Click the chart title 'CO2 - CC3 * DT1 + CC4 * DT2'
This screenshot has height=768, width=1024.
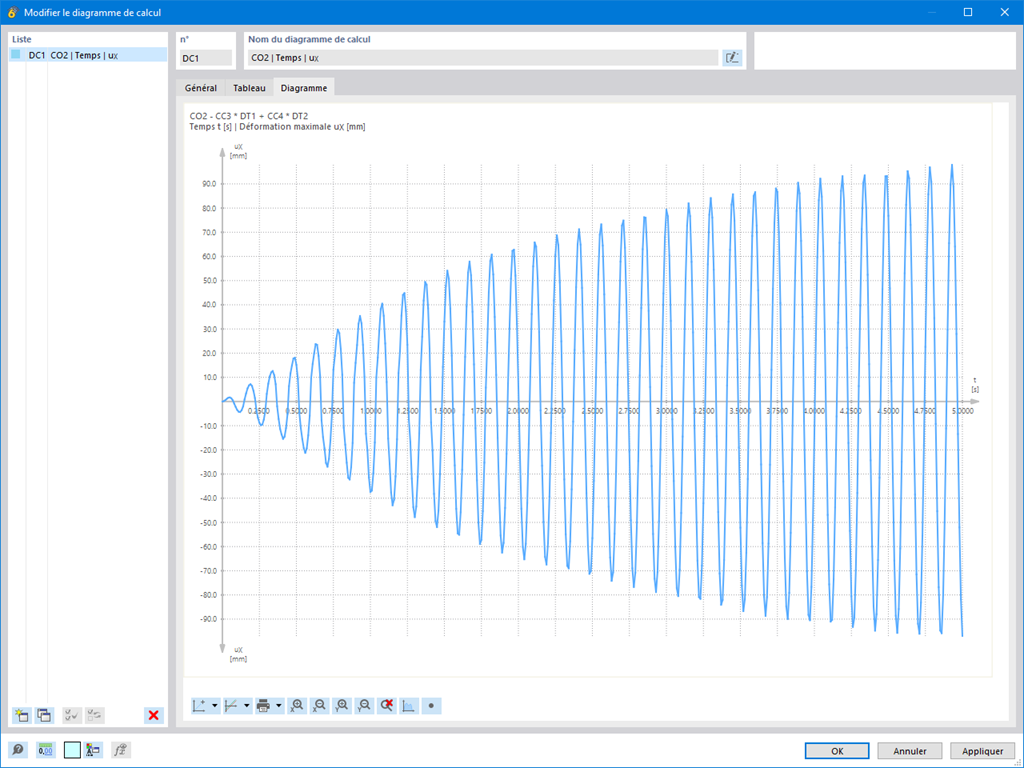(249, 116)
